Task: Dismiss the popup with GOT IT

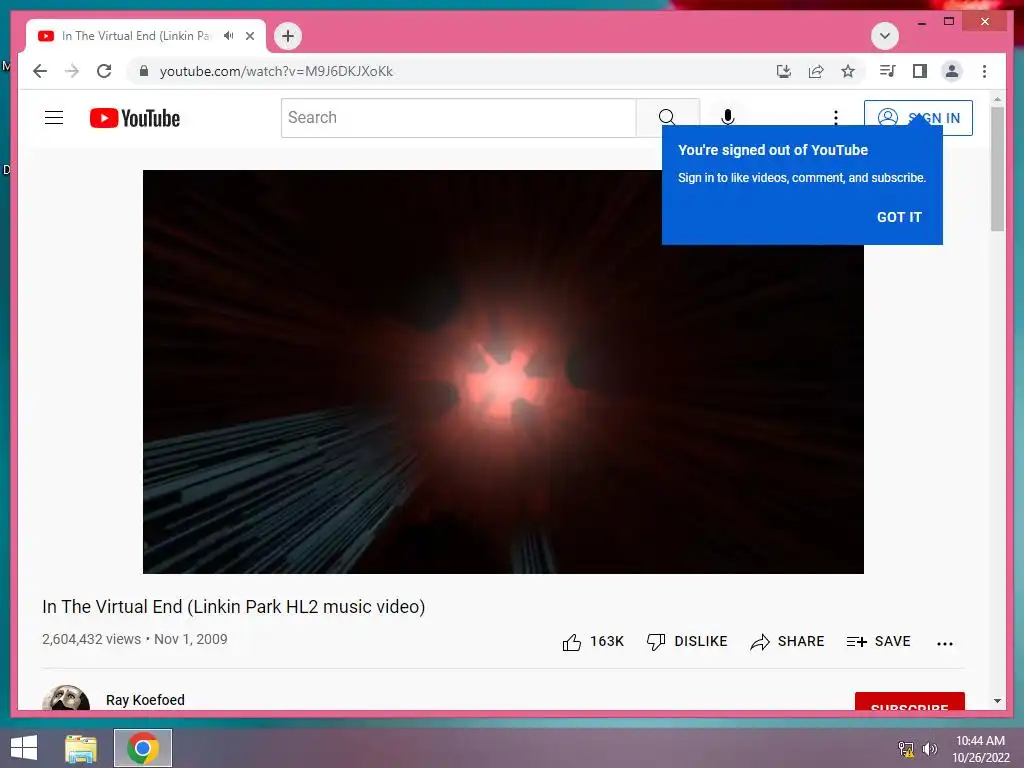Action: [899, 217]
